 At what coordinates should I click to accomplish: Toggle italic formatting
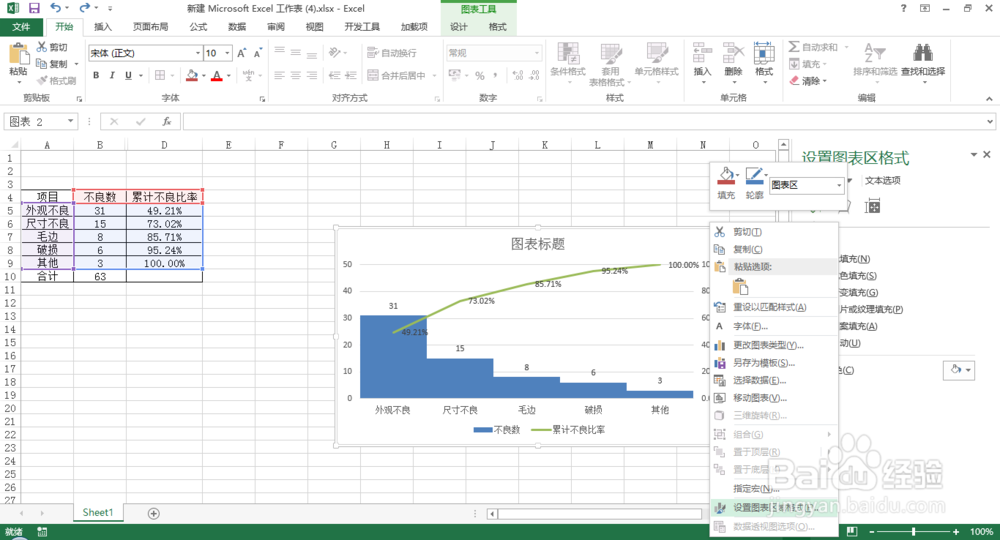pyautogui.click(x=112, y=75)
